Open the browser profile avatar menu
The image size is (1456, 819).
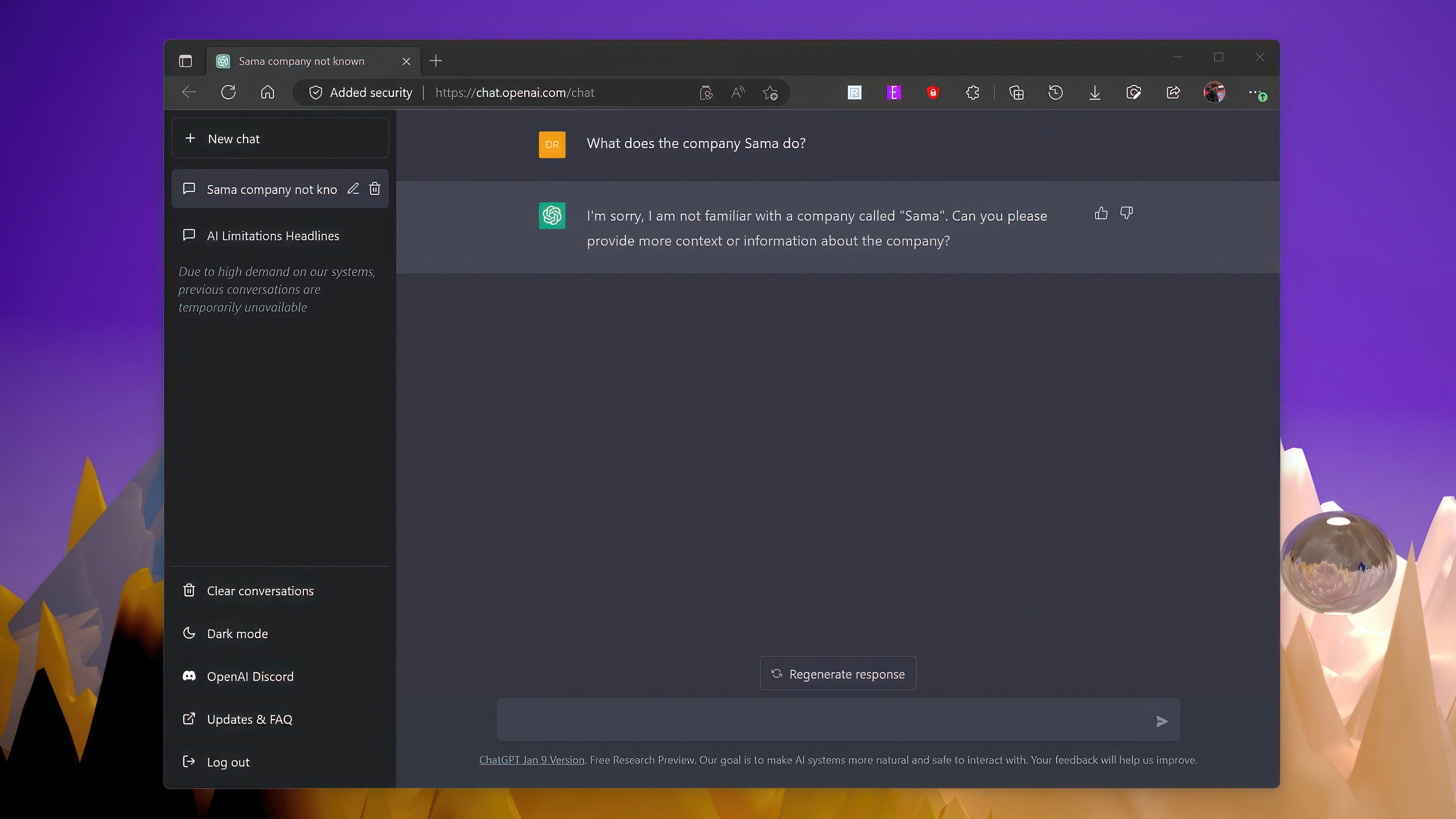point(1214,92)
